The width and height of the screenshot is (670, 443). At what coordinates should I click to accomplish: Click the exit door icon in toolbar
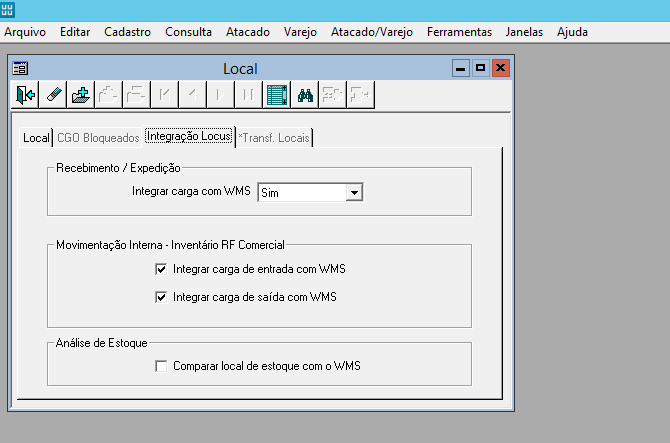26,95
